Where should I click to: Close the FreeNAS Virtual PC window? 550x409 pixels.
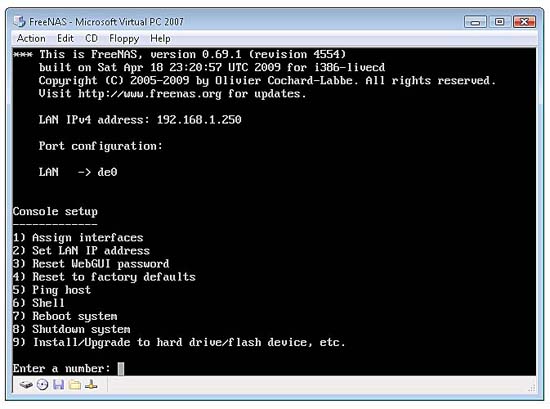[524, 22]
